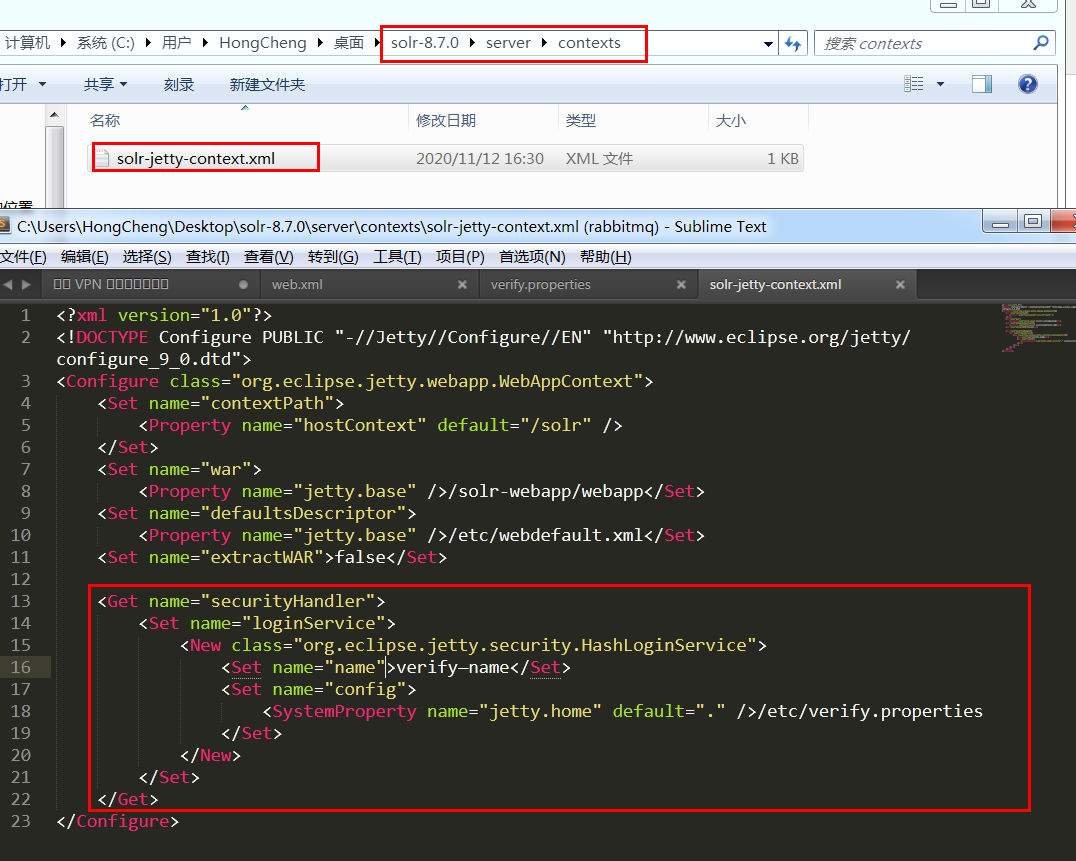Click the 刻录 toolbar button
Viewport: 1076px width, 861px height.
179,84
